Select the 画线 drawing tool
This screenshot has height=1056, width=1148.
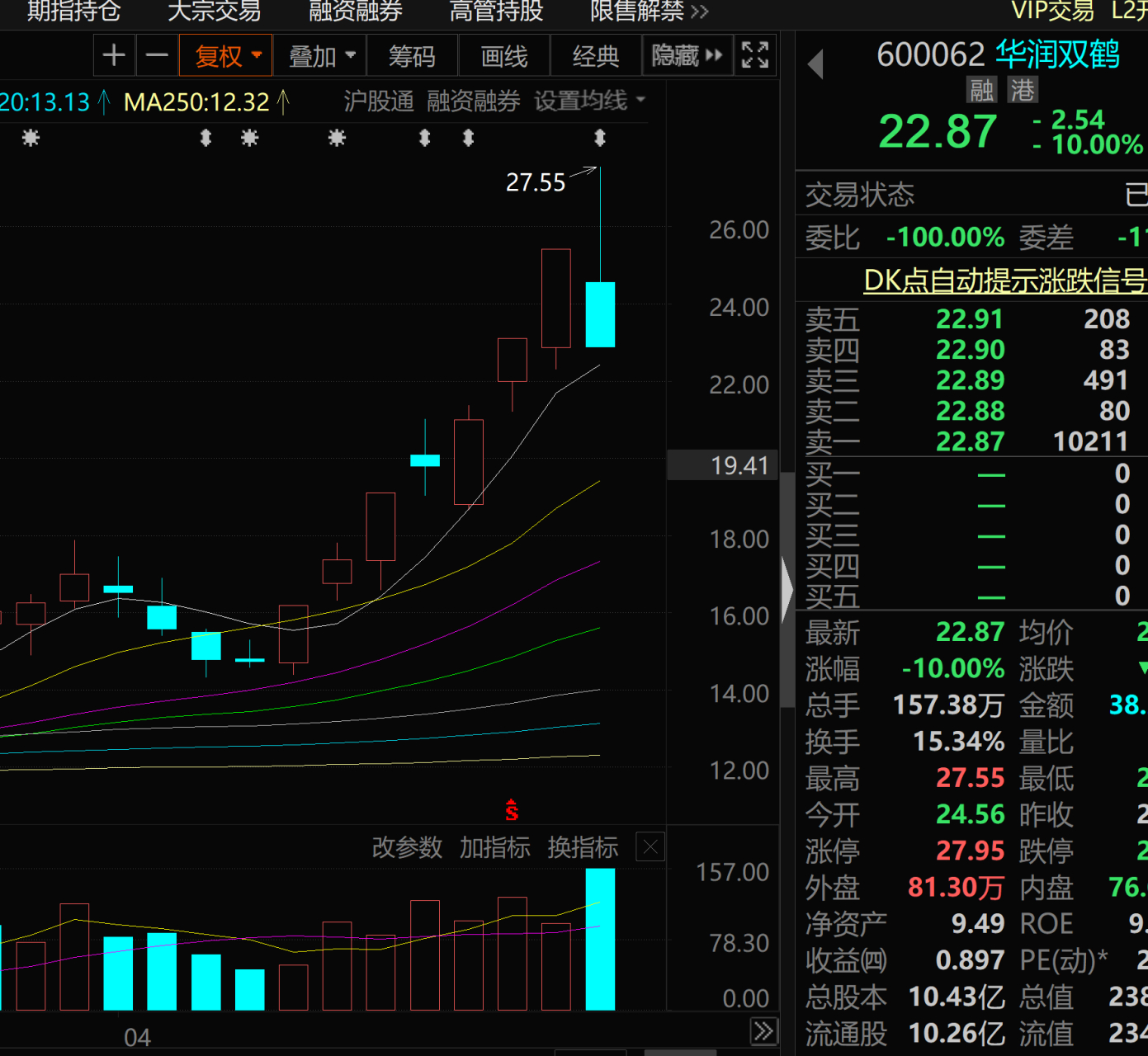pyautogui.click(x=503, y=56)
